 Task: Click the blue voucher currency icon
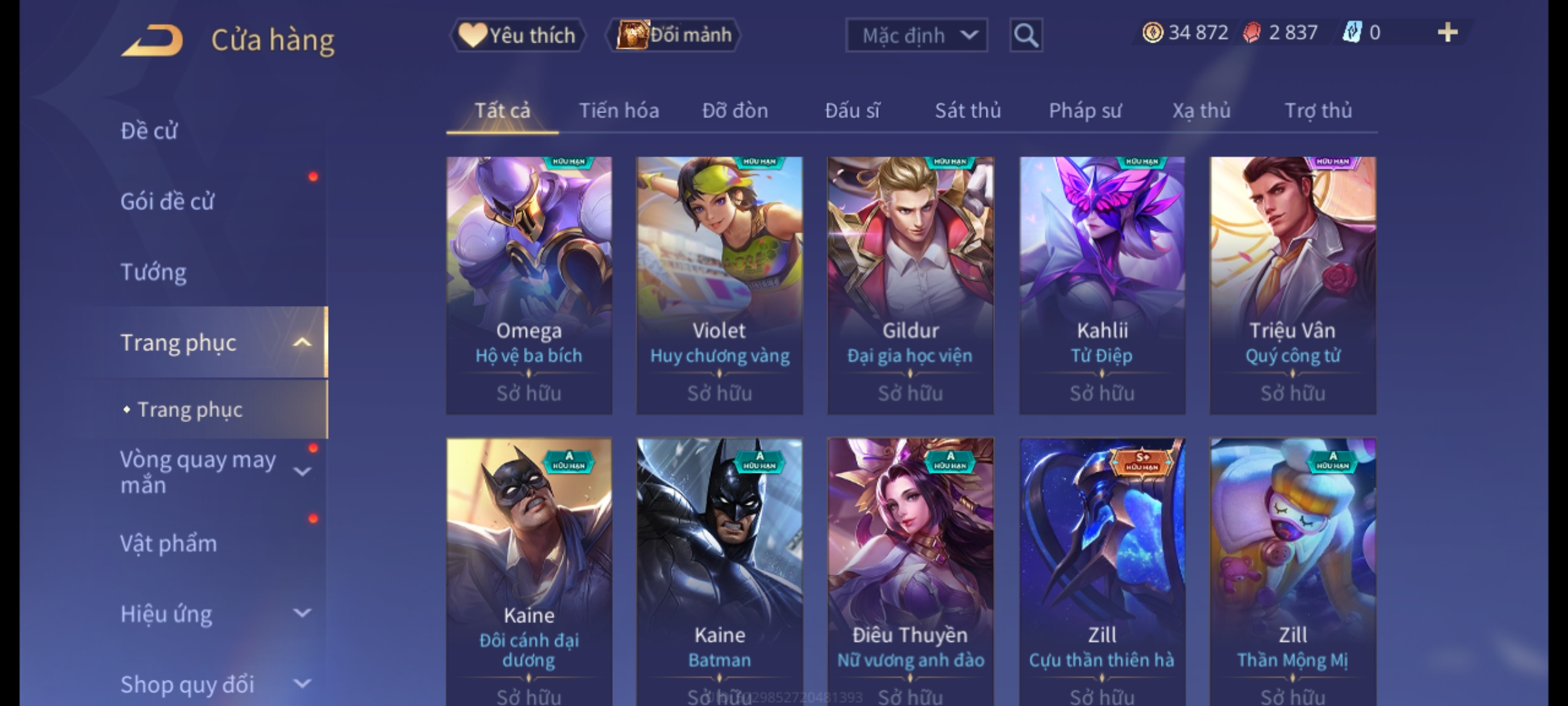(x=1352, y=33)
